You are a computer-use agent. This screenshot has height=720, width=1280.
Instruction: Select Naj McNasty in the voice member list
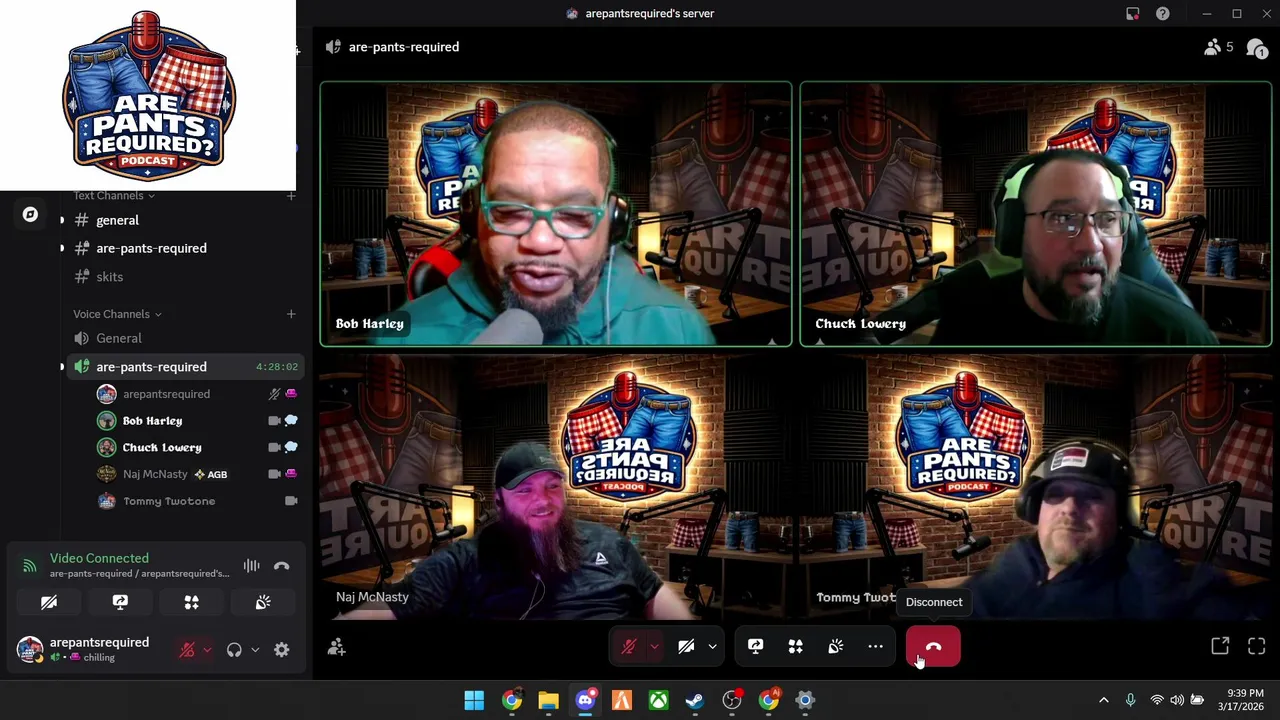click(x=196, y=474)
